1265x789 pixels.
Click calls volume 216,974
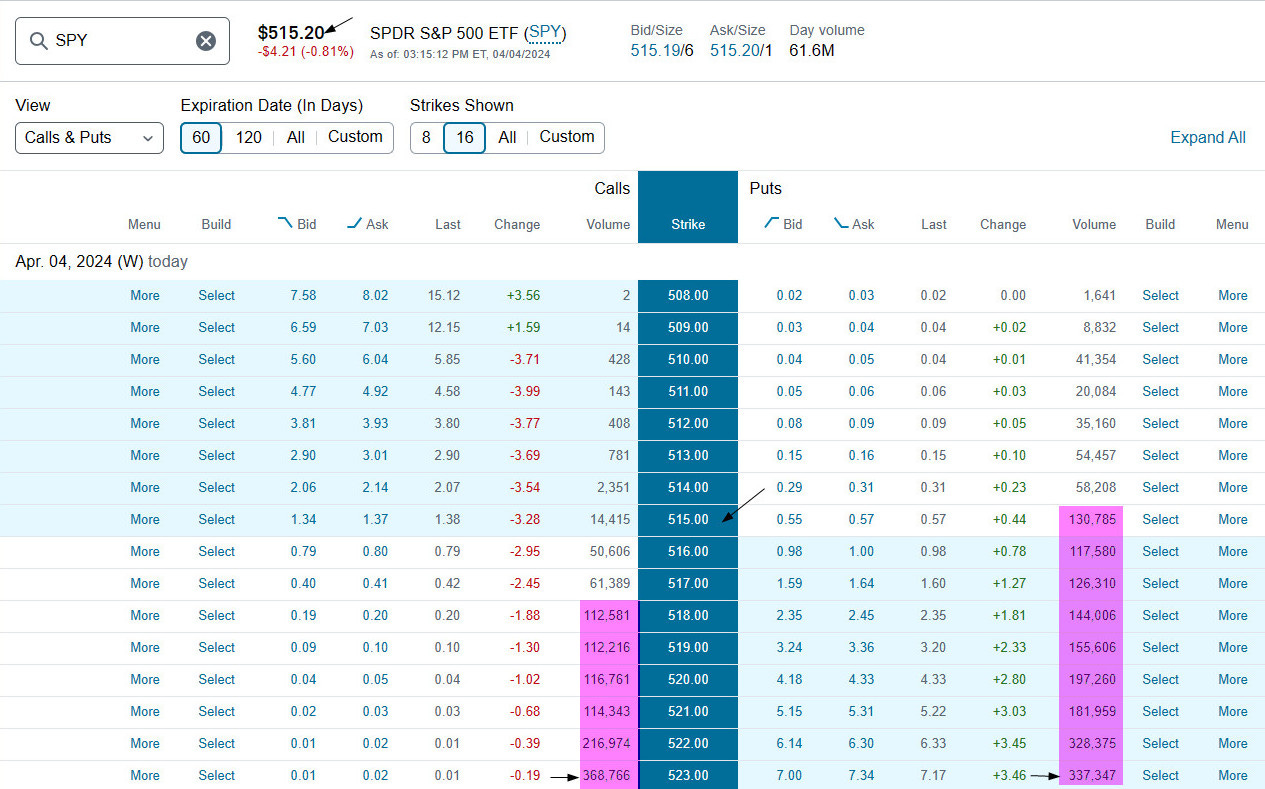click(x=608, y=744)
